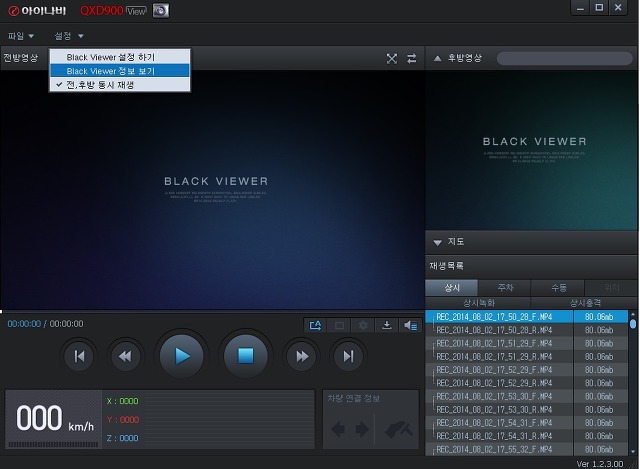Open the 설정 menu
The height and width of the screenshot is (469, 640).
[69, 36]
